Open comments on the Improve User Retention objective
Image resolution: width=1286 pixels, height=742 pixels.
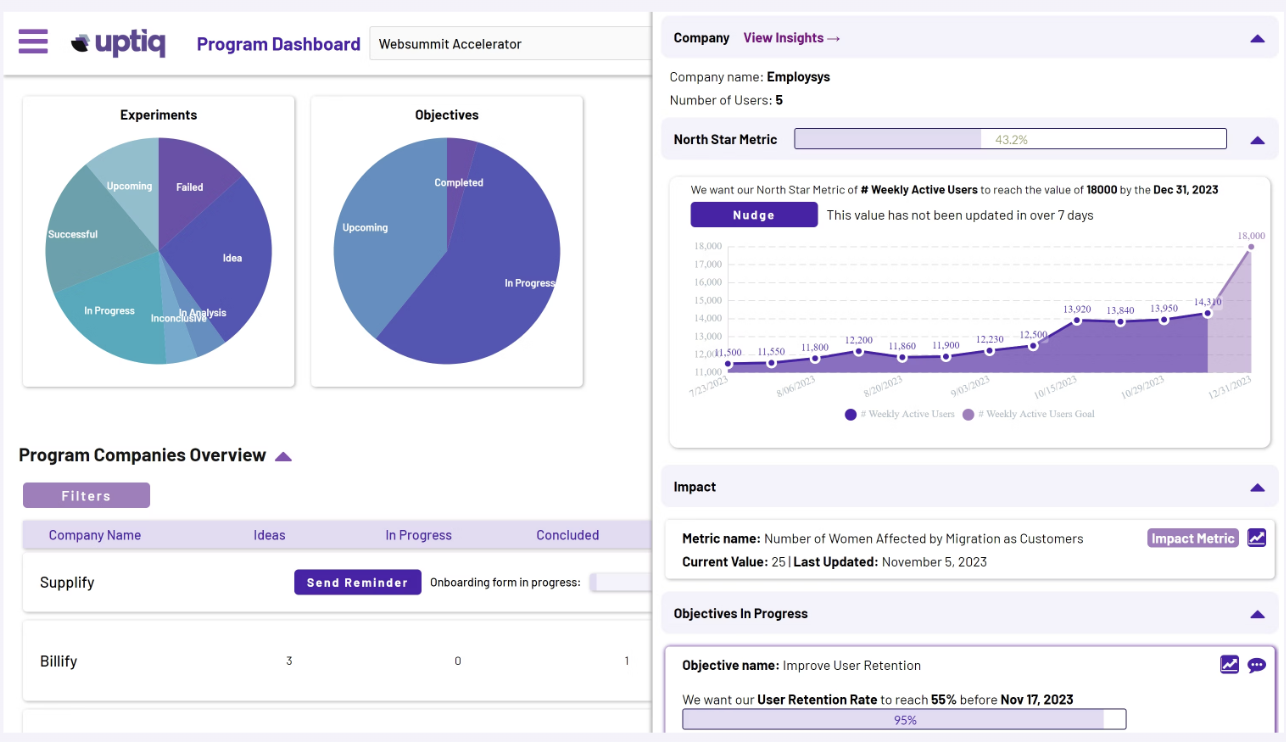[x=1257, y=664]
